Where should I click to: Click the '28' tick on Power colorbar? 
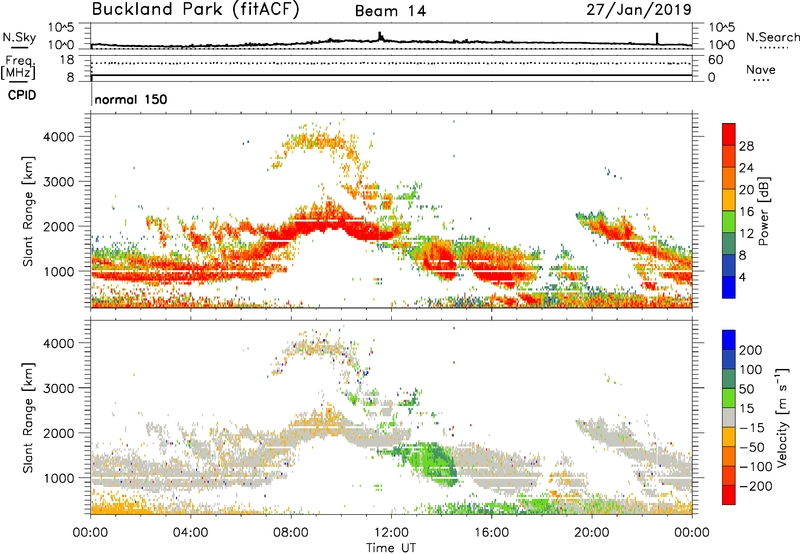(746, 146)
